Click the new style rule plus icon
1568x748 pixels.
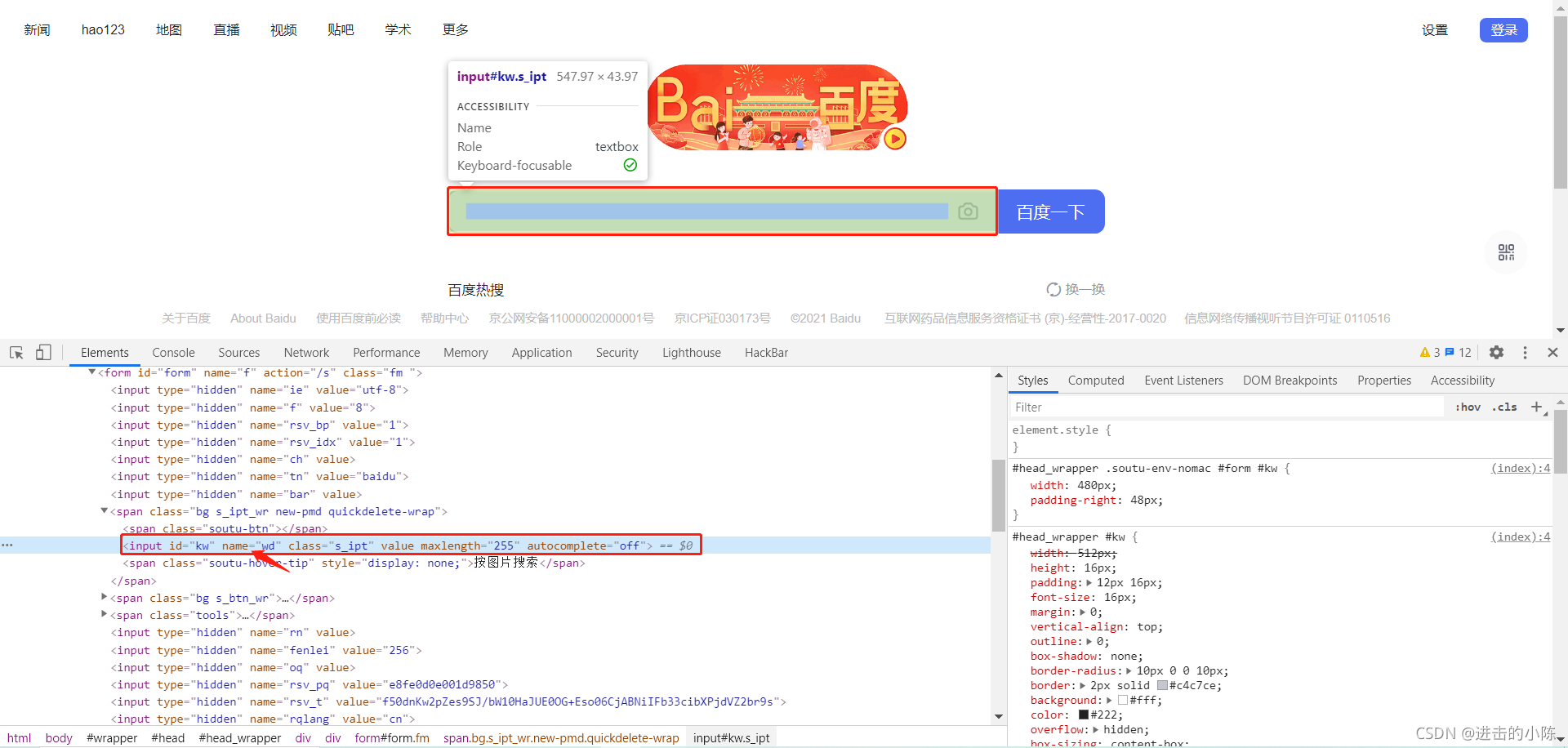(1536, 407)
